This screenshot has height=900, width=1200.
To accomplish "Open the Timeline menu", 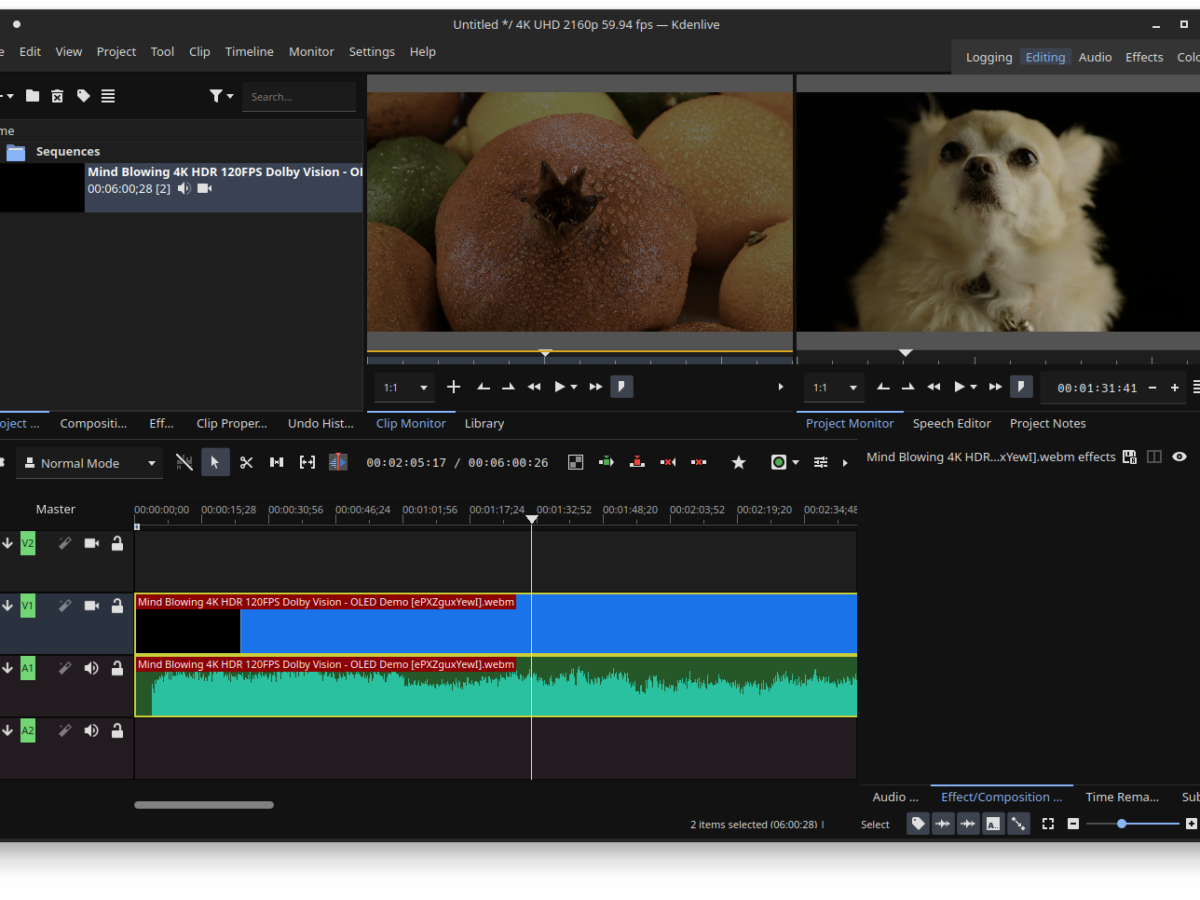I will coord(249,52).
